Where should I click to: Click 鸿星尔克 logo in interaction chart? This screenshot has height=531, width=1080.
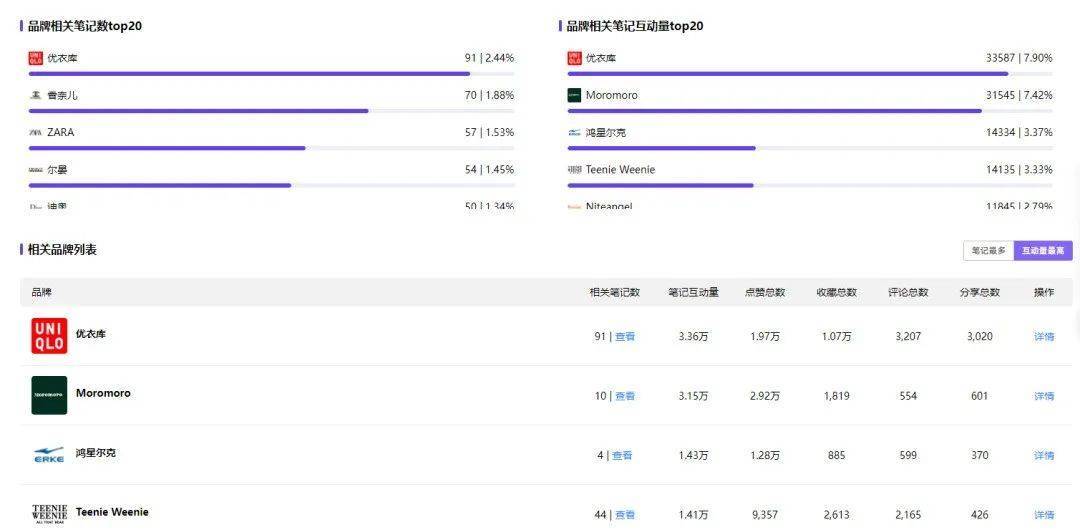click(574, 132)
